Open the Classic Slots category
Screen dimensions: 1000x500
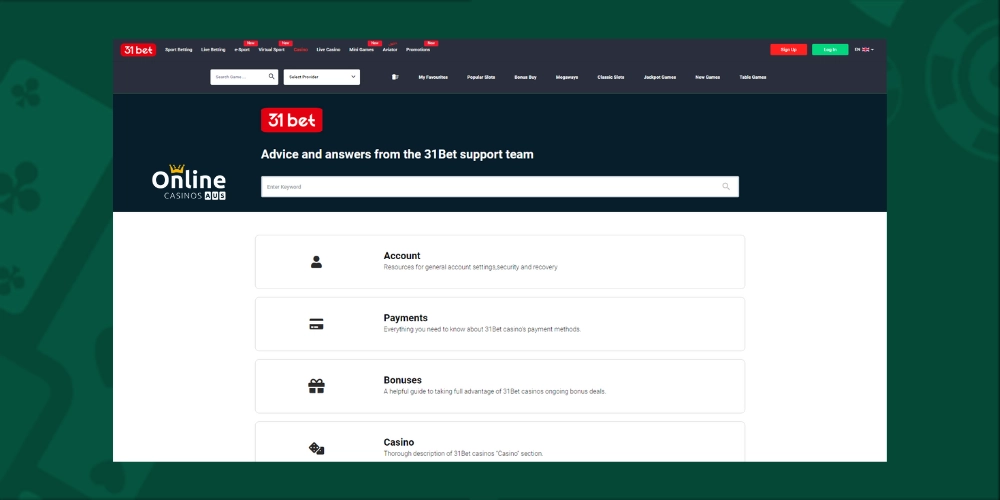click(x=611, y=77)
